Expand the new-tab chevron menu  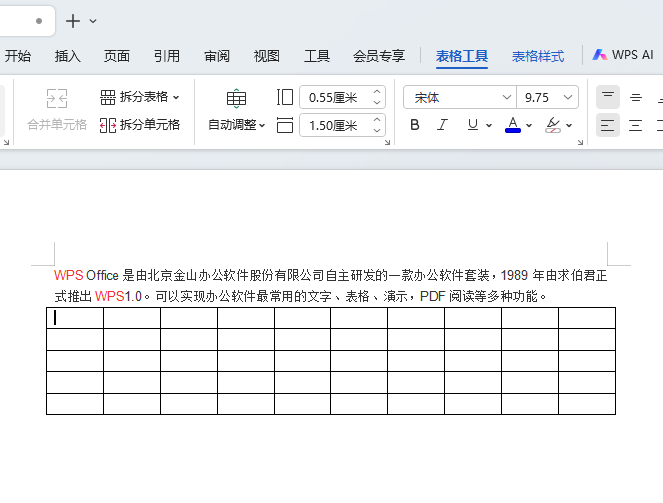pos(93,21)
